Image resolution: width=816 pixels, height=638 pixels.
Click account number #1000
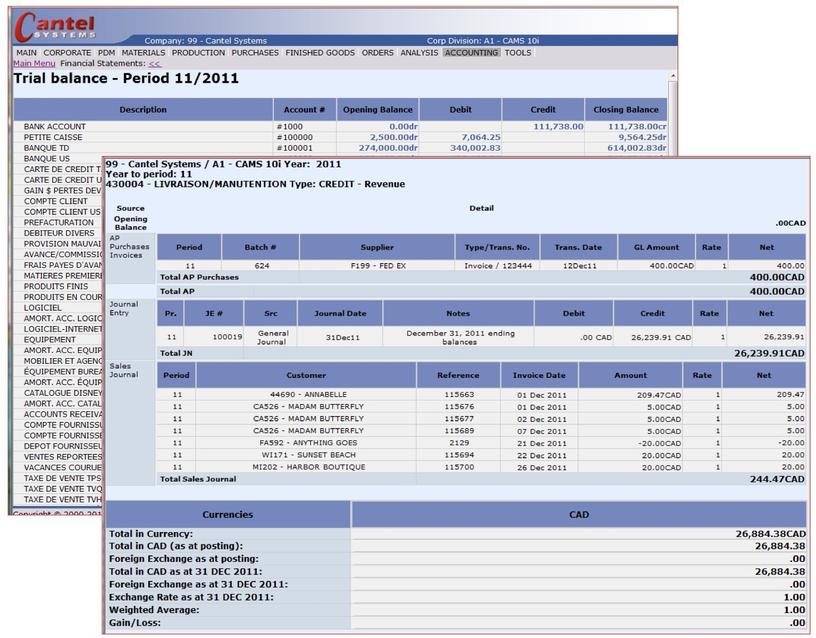click(289, 126)
